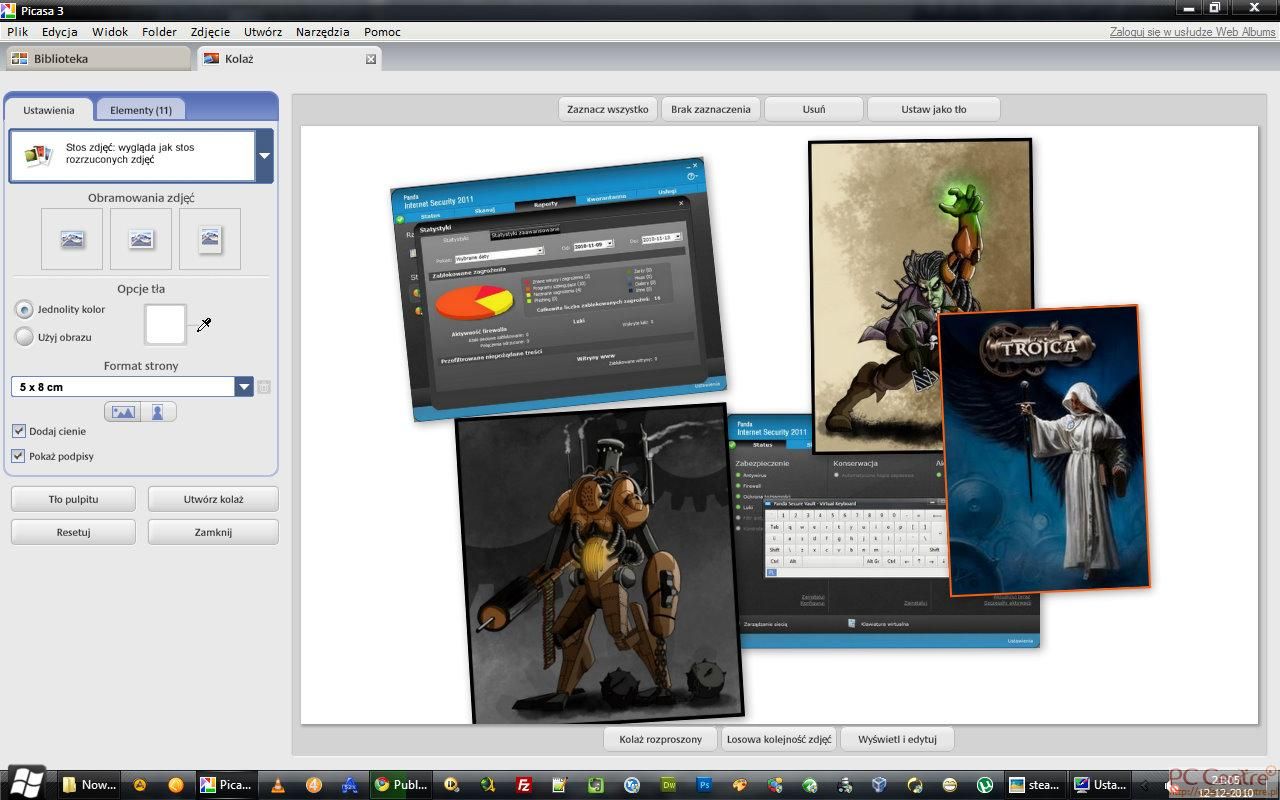The image size is (1280, 800).
Task: Click the white background color swatch
Action: click(x=166, y=325)
